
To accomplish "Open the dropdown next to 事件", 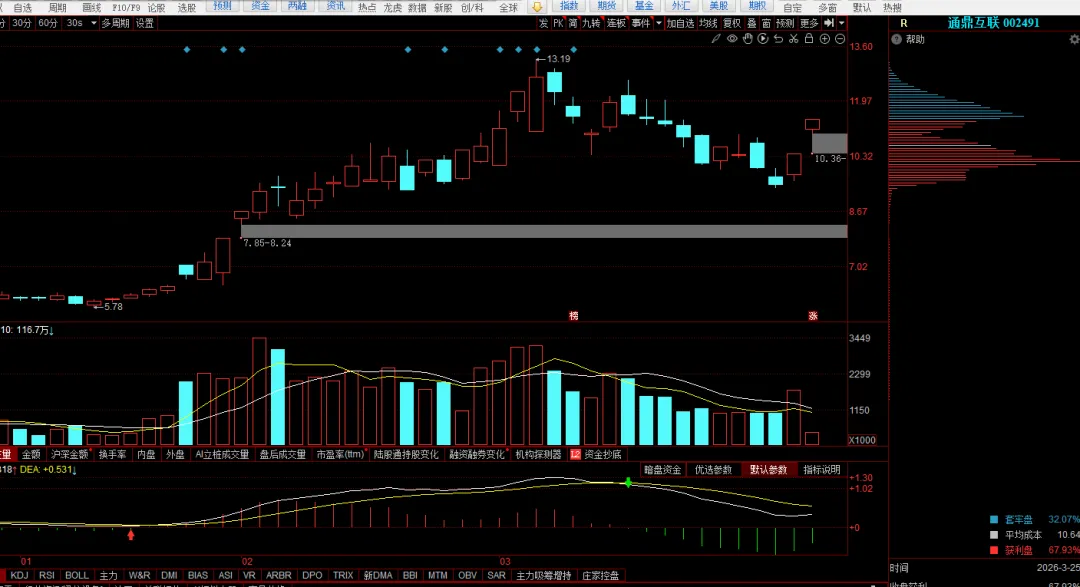I will pos(659,23).
